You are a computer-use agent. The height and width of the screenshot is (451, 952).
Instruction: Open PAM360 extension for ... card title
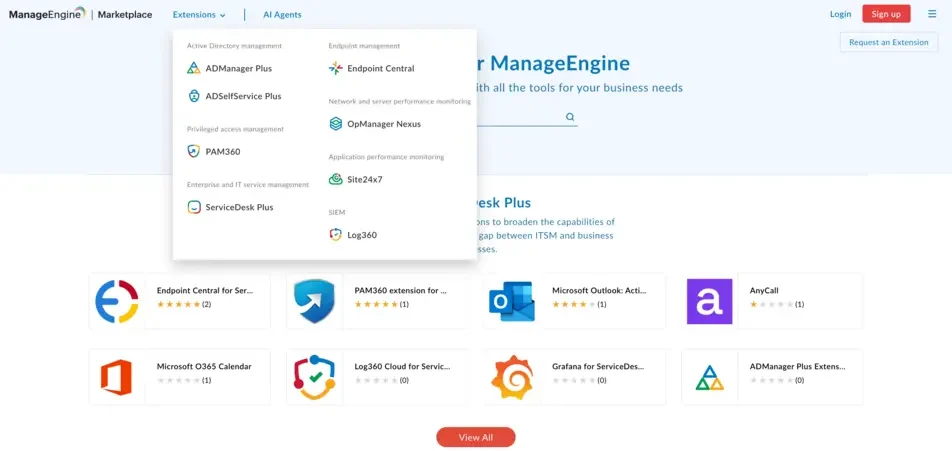[401, 290]
